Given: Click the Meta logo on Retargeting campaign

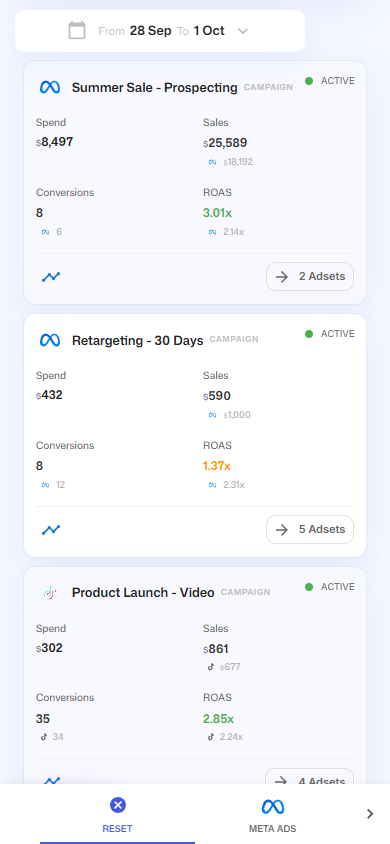Looking at the screenshot, I should [50, 340].
